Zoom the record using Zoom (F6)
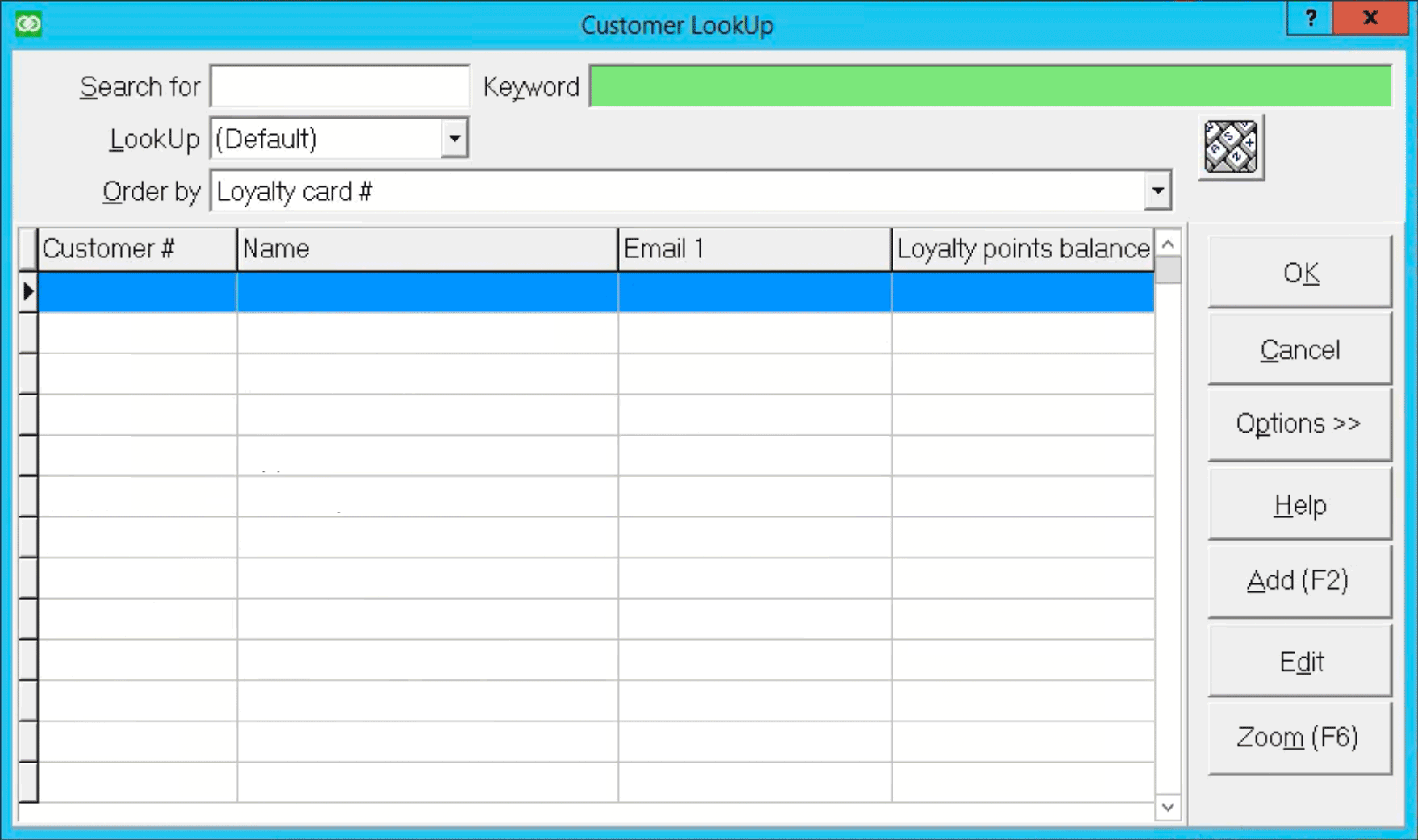The height and width of the screenshot is (840, 1418). click(1299, 737)
